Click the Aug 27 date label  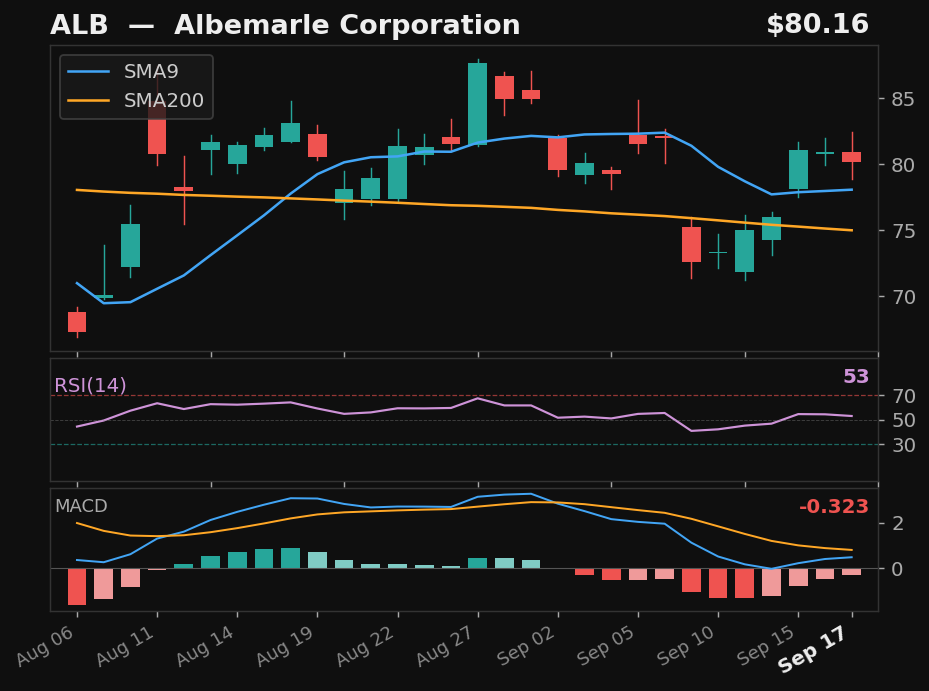446,645
